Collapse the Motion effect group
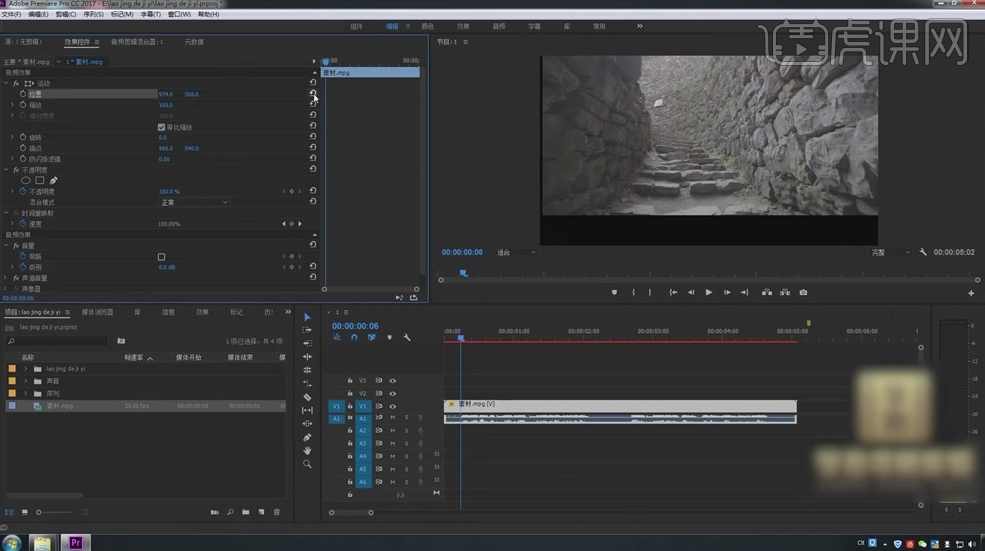The image size is (985, 551). pos(7,83)
